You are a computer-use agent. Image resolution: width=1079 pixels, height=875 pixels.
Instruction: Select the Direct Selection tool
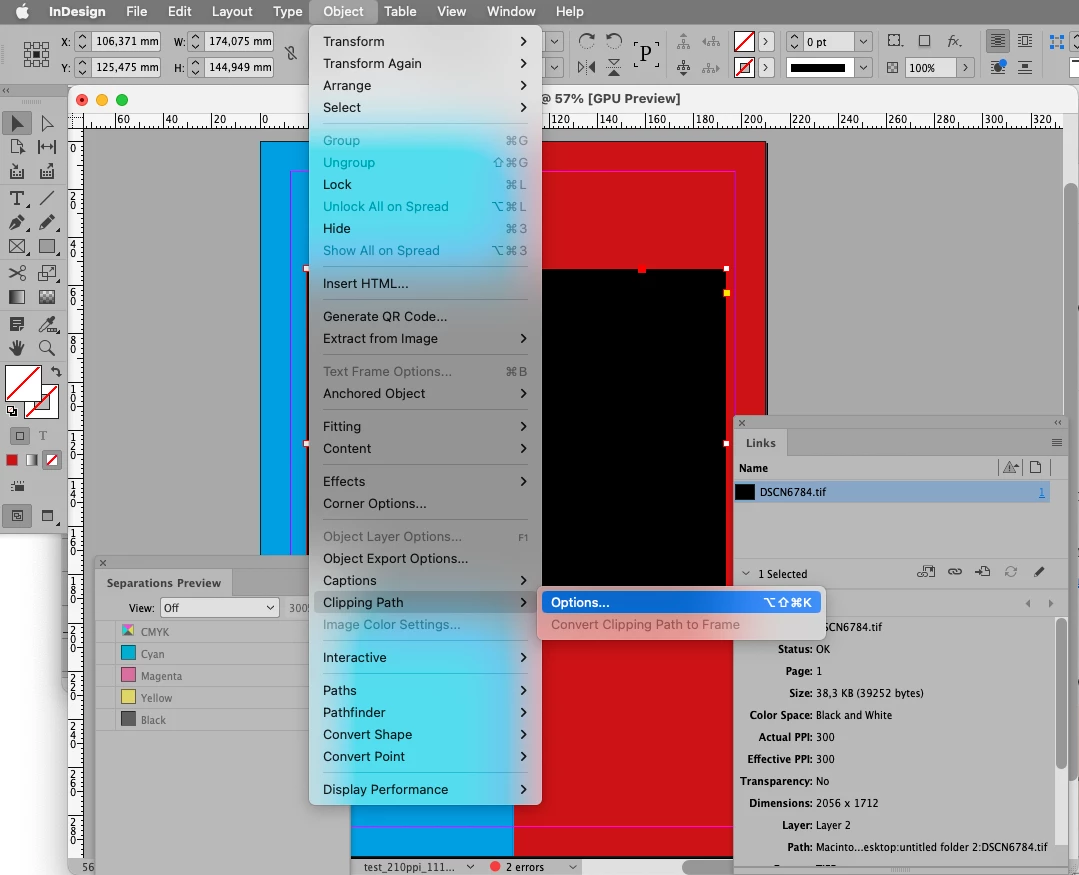click(x=47, y=123)
